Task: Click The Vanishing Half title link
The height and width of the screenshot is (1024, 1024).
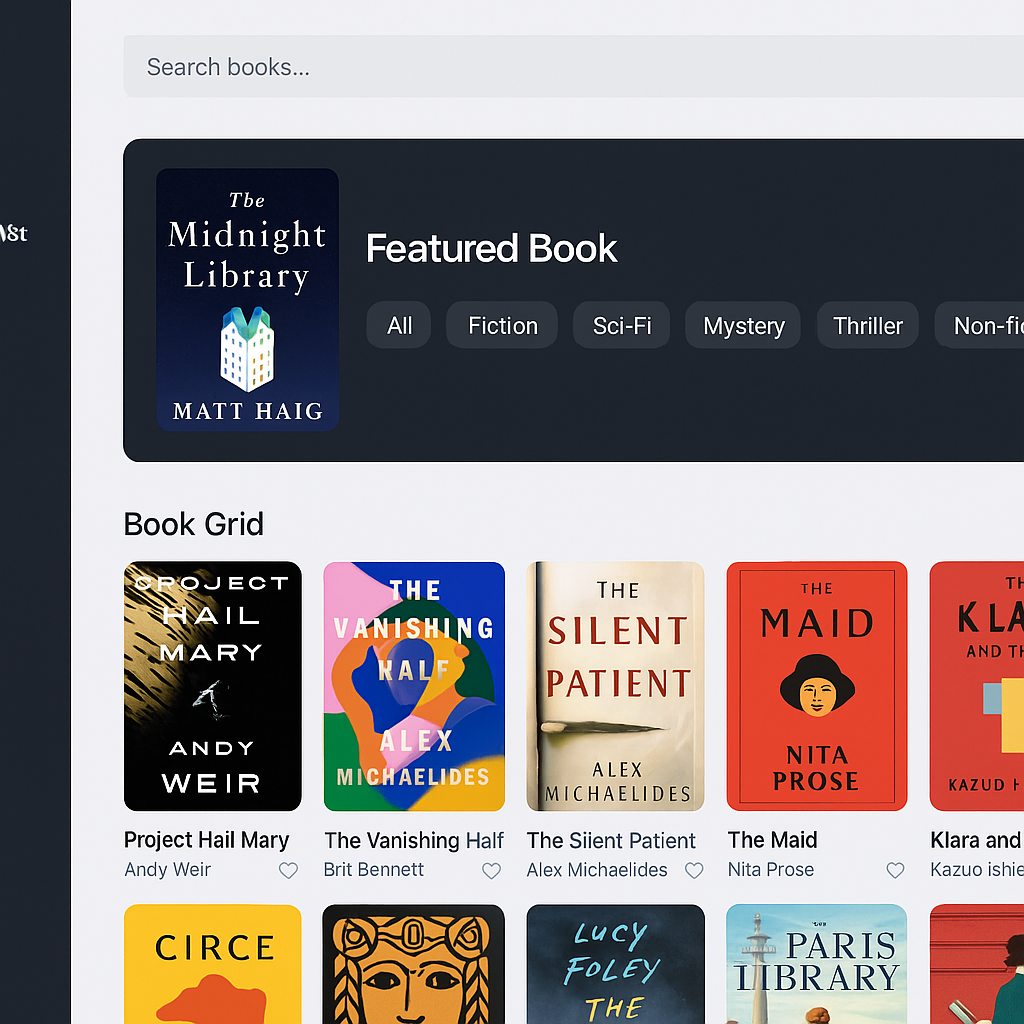Action: click(x=414, y=840)
